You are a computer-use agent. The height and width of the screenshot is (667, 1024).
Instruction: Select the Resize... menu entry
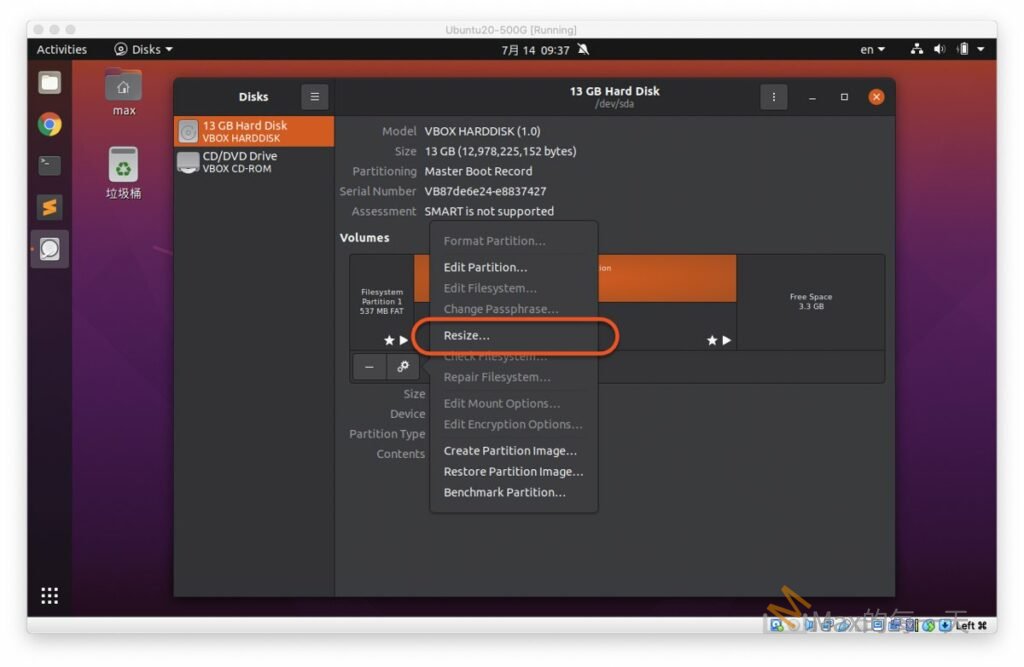(x=467, y=336)
